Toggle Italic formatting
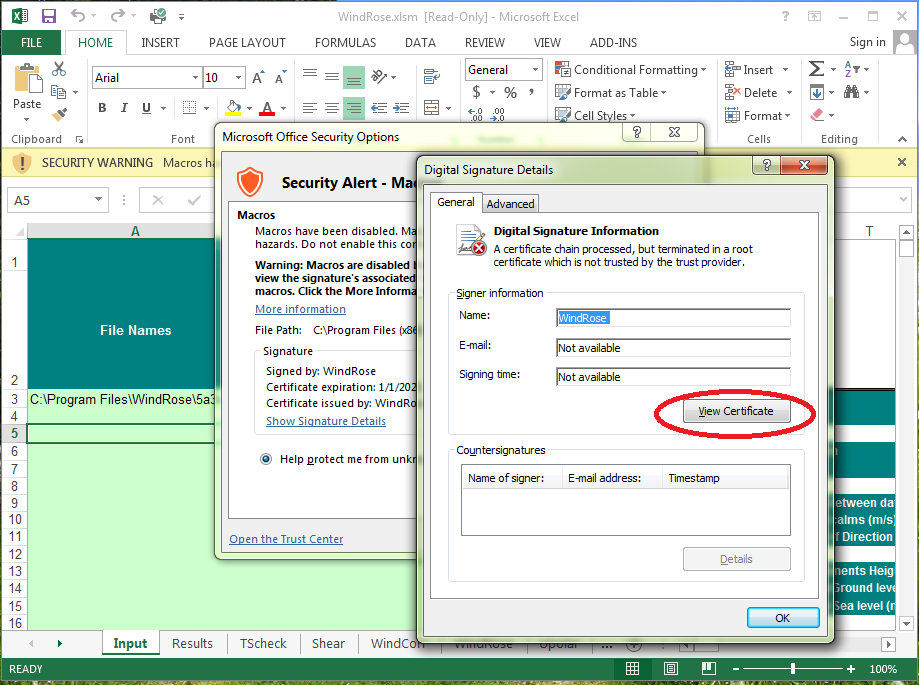This screenshot has width=919, height=685. click(124, 108)
